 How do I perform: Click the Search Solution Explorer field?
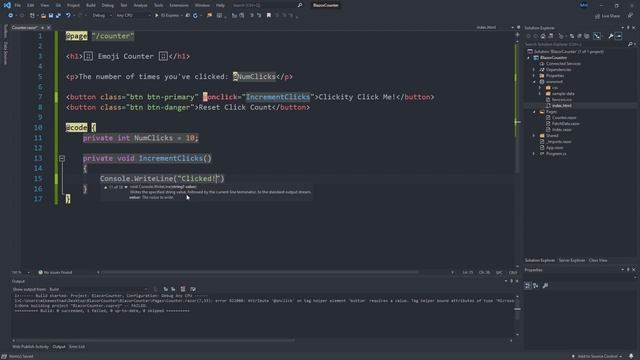pos(576,44)
